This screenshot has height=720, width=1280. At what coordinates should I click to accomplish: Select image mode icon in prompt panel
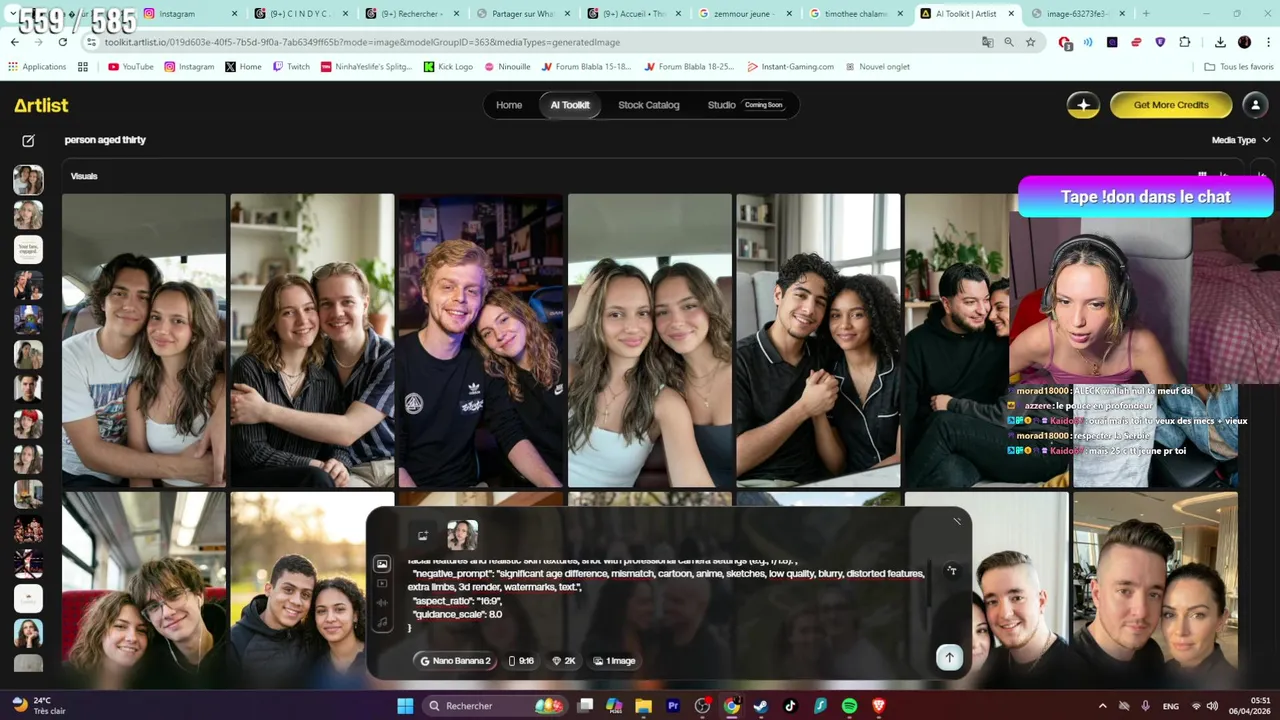point(382,564)
